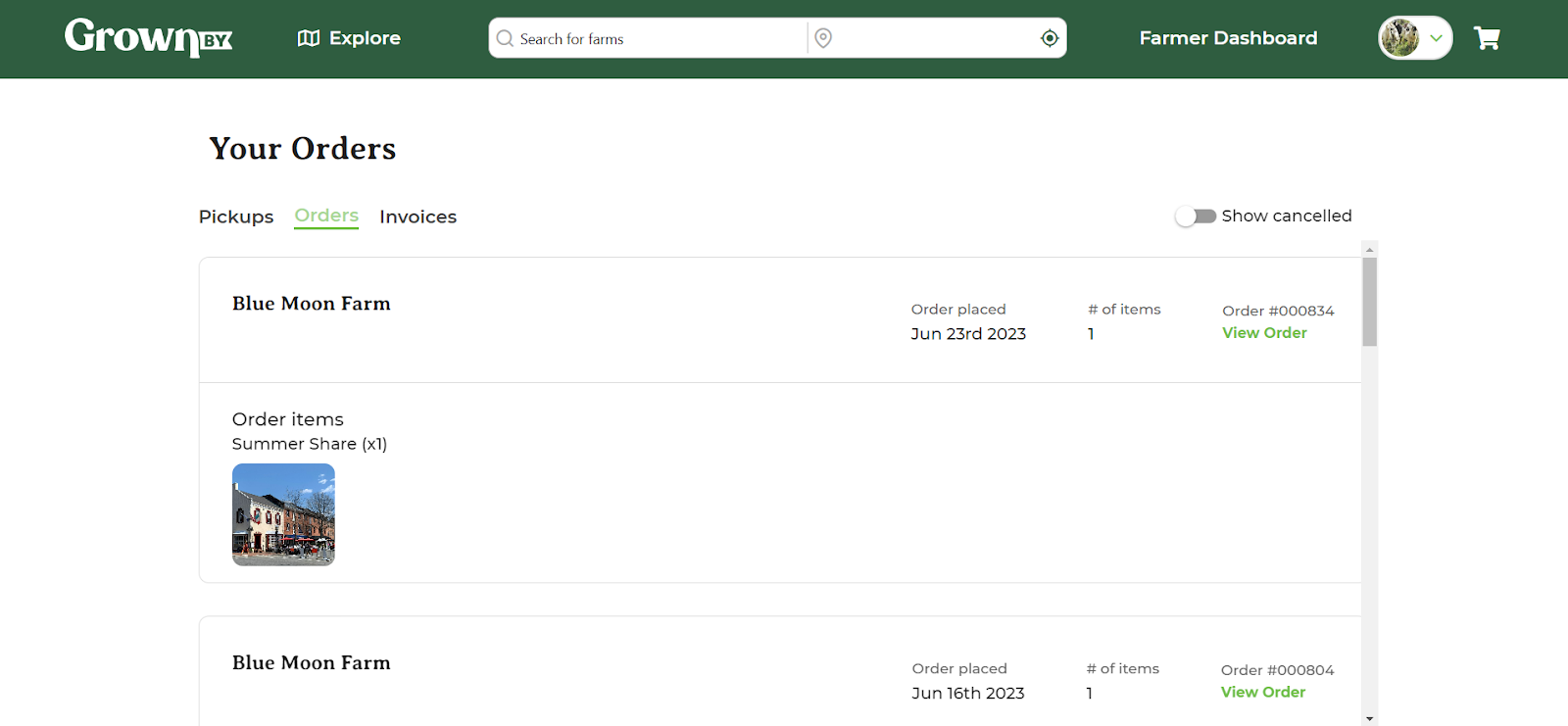Click Blue Moon Farm on order #000804
This screenshot has width=1568, height=726.
coord(312,663)
